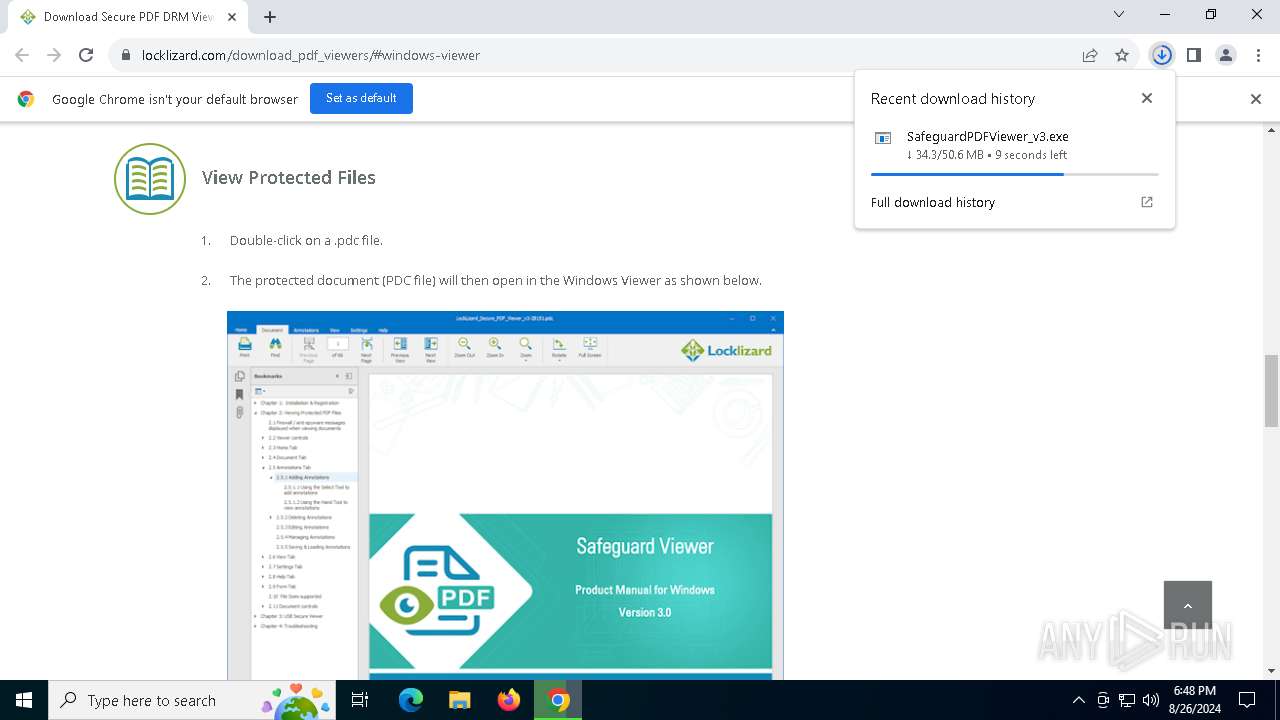Open Chrome side panel
Viewport: 1280px width, 720px height.
pyautogui.click(x=1193, y=55)
